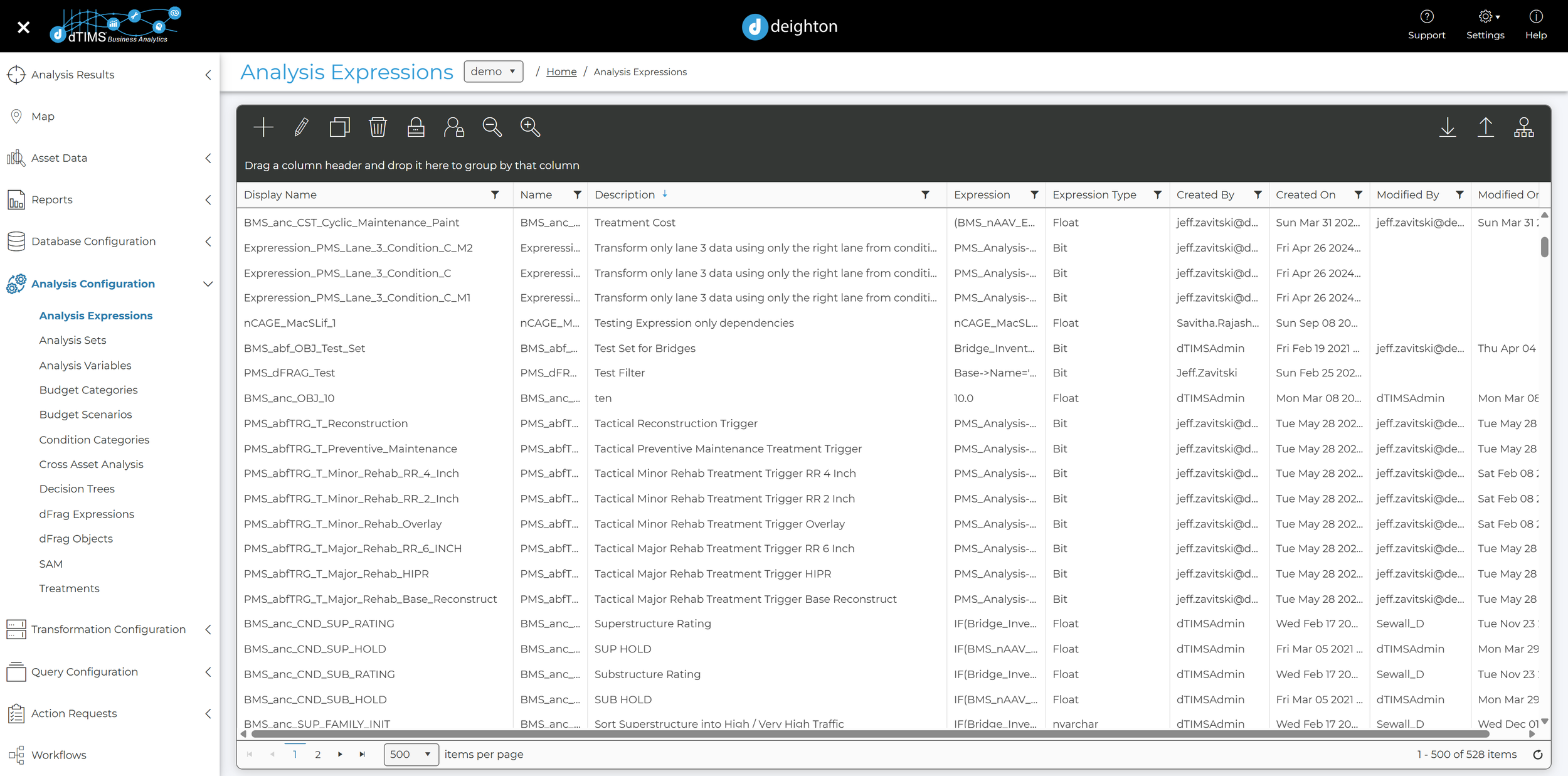Open Analysis Sets in sidebar
This screenshot has height=776, width=1568.
[x=73, y=340]
